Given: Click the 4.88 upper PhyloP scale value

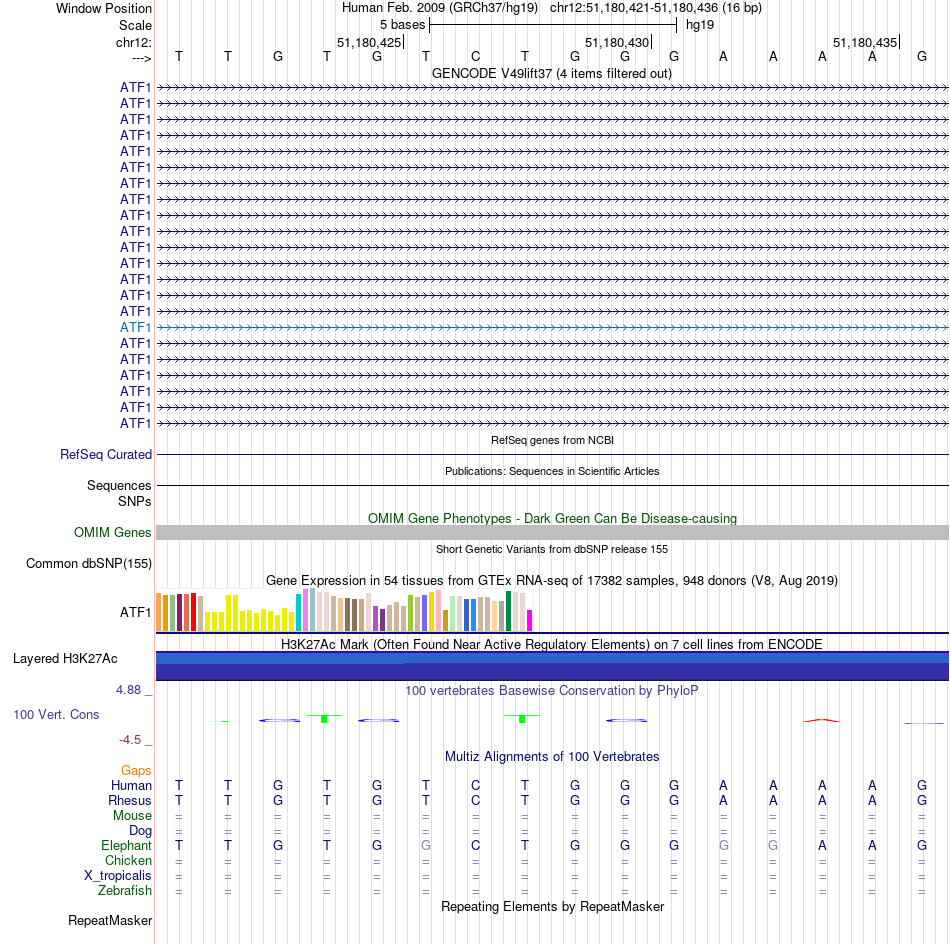Looking at the screenshot, I should coord(128,690).
